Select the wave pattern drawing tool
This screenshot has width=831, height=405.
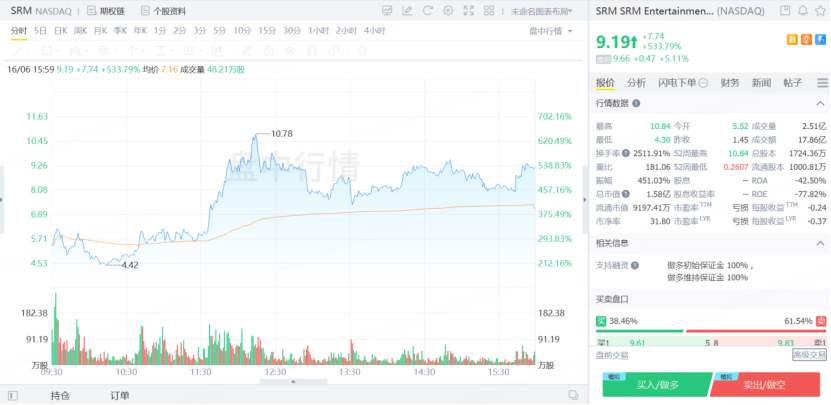coord(75,51)
